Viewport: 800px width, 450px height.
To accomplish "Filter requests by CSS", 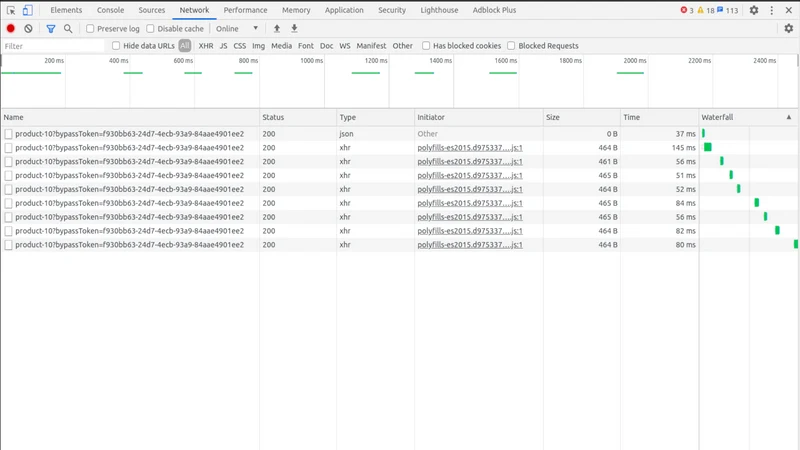I will (x=240, y=46).
